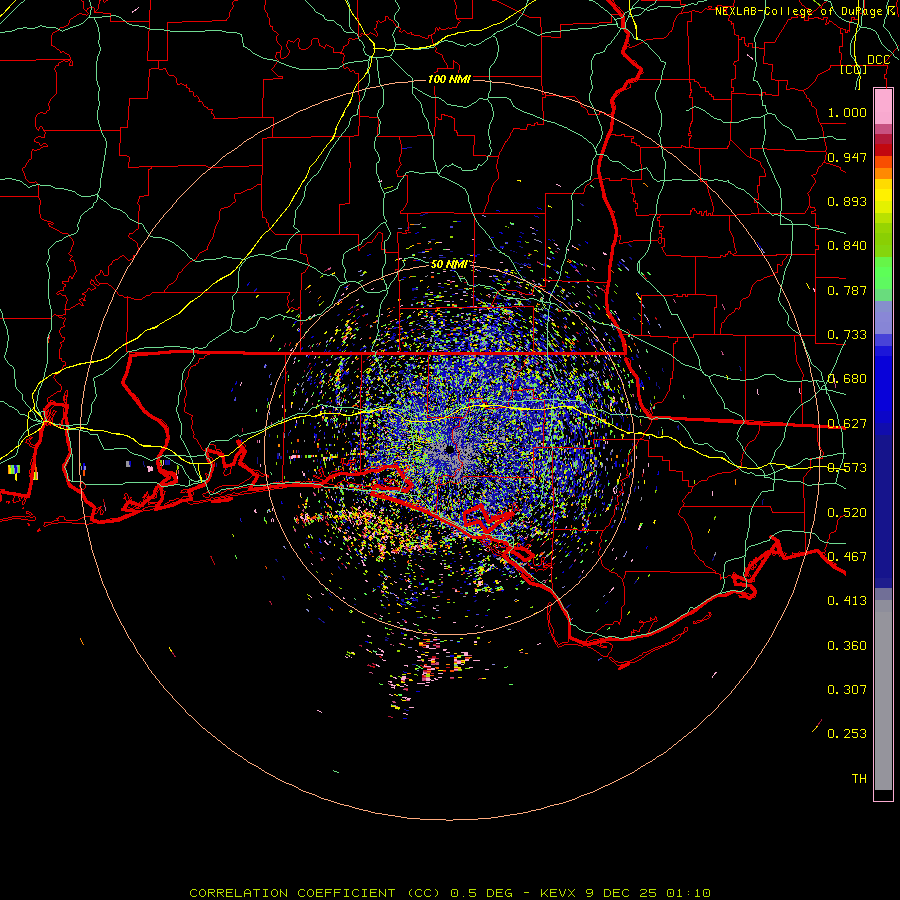Pick the gray color bar segment
Image resolution: width=900 pixels, height=900 pixels.
click(883, 695)
